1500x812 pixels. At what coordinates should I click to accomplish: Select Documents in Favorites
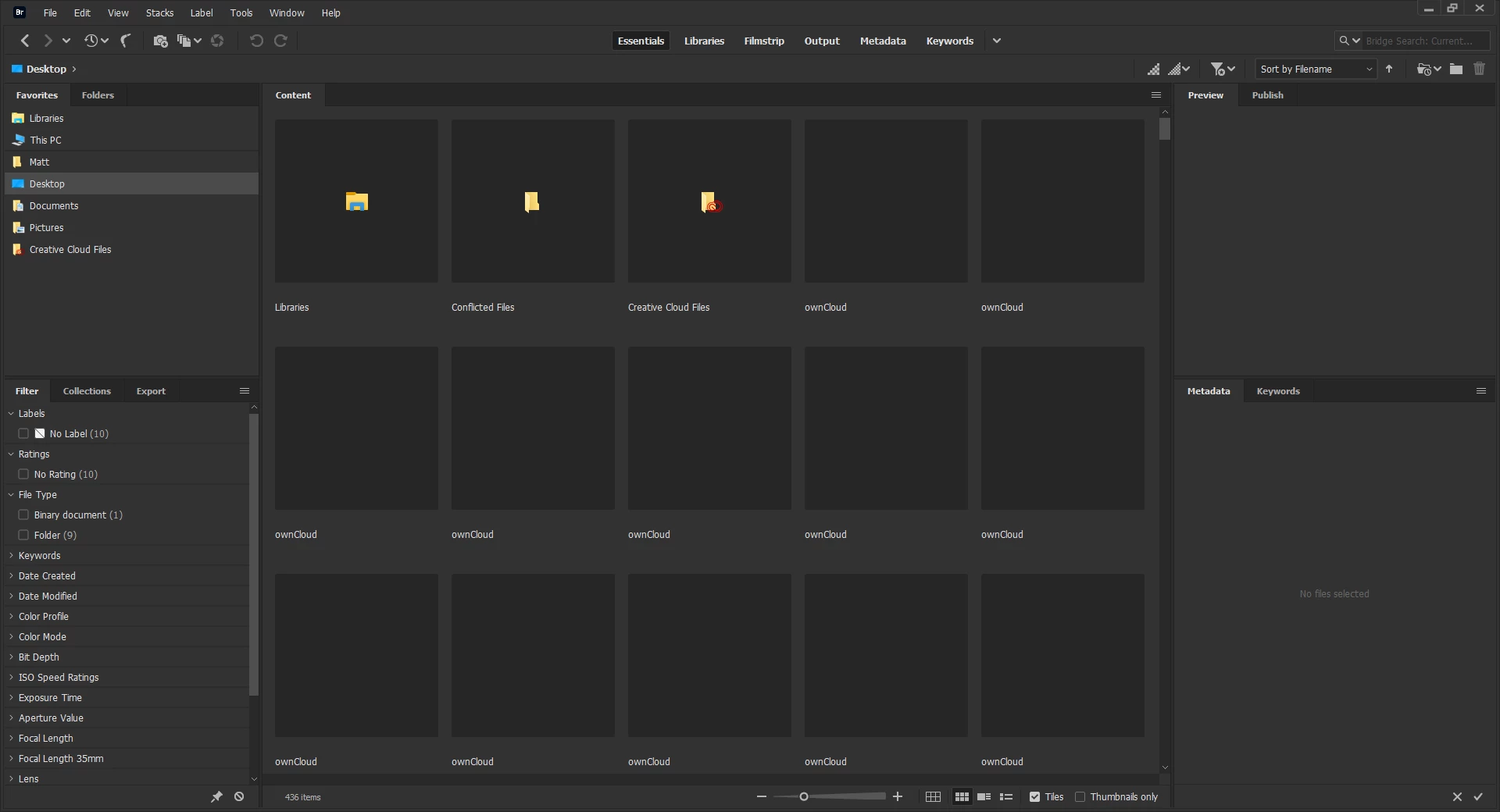tap(131, 205)
